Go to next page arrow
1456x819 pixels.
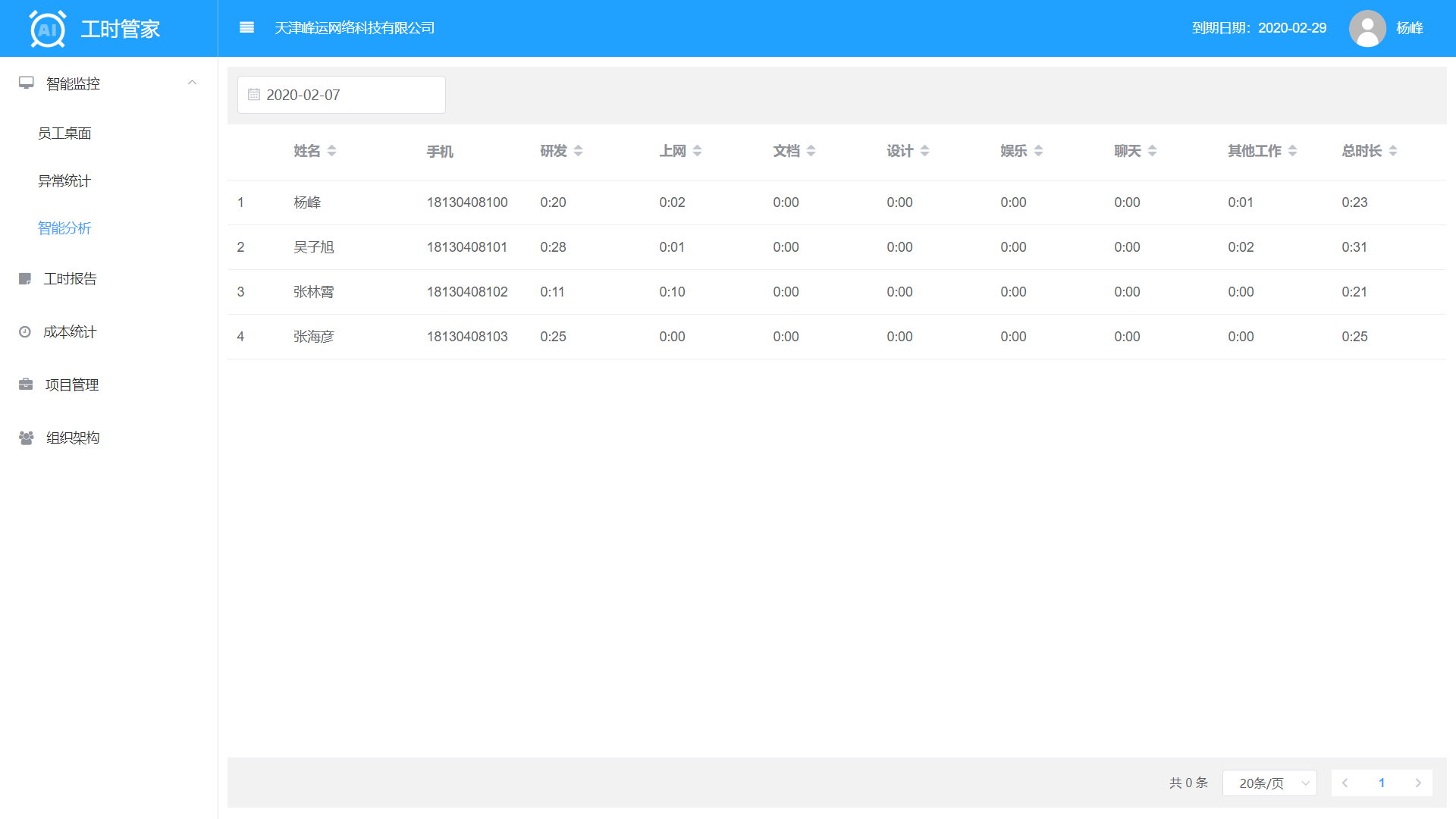tap(1417, 783)
